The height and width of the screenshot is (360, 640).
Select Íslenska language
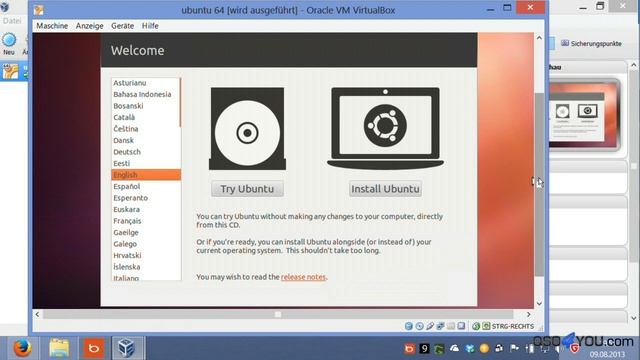(145, 267)
